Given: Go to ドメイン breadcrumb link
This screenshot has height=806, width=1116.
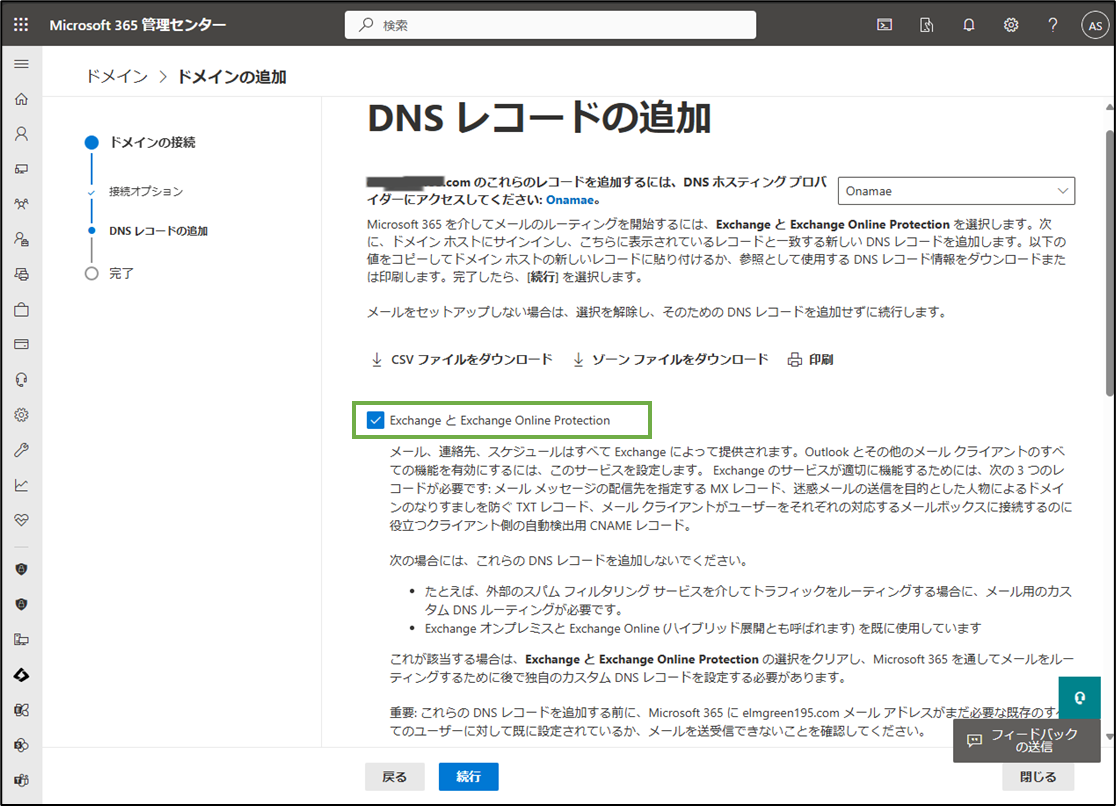Looking at the screenshot, I should (117, 76).
